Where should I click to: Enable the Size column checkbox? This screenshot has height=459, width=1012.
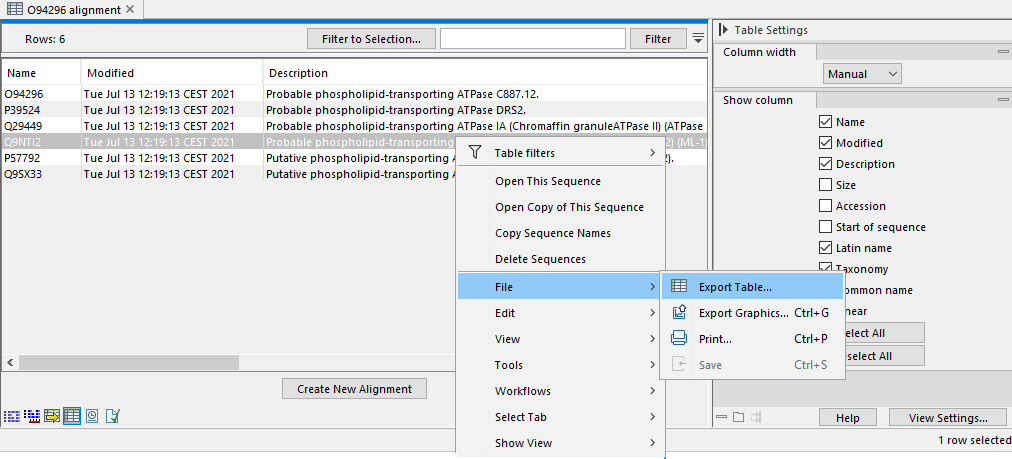(825, 185)
